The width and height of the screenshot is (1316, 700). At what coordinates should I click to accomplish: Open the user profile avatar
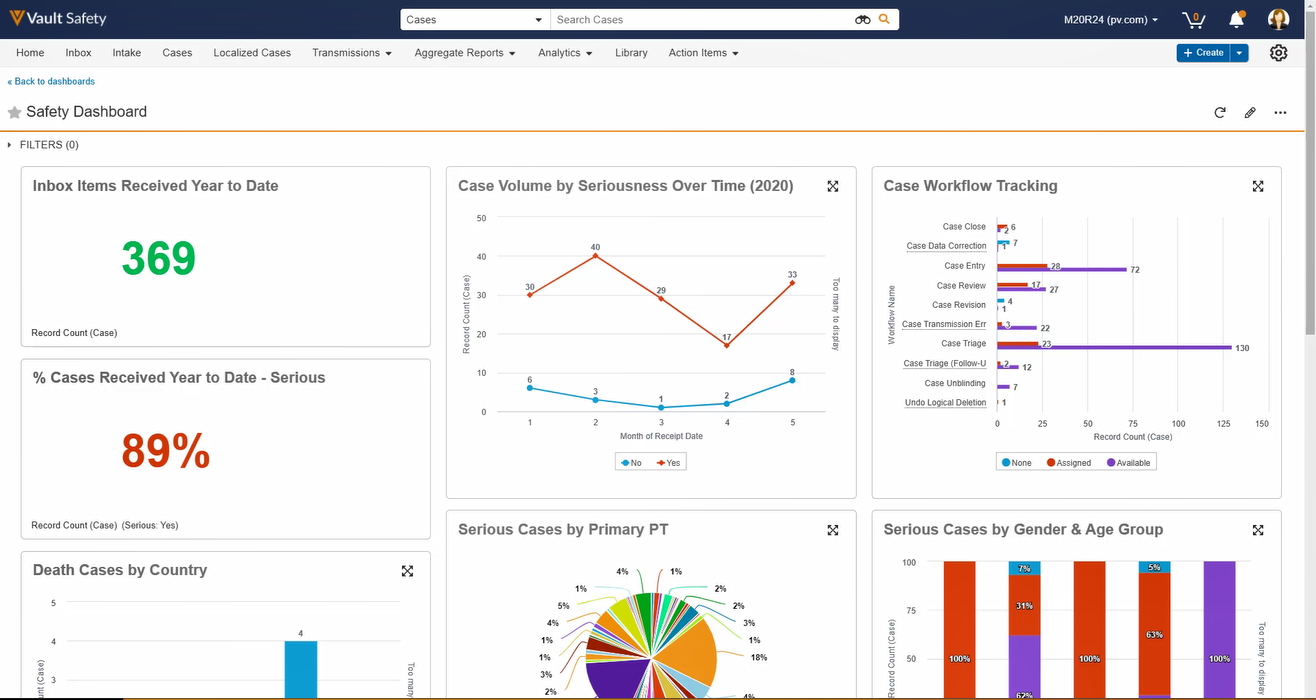coord(1278,20)
